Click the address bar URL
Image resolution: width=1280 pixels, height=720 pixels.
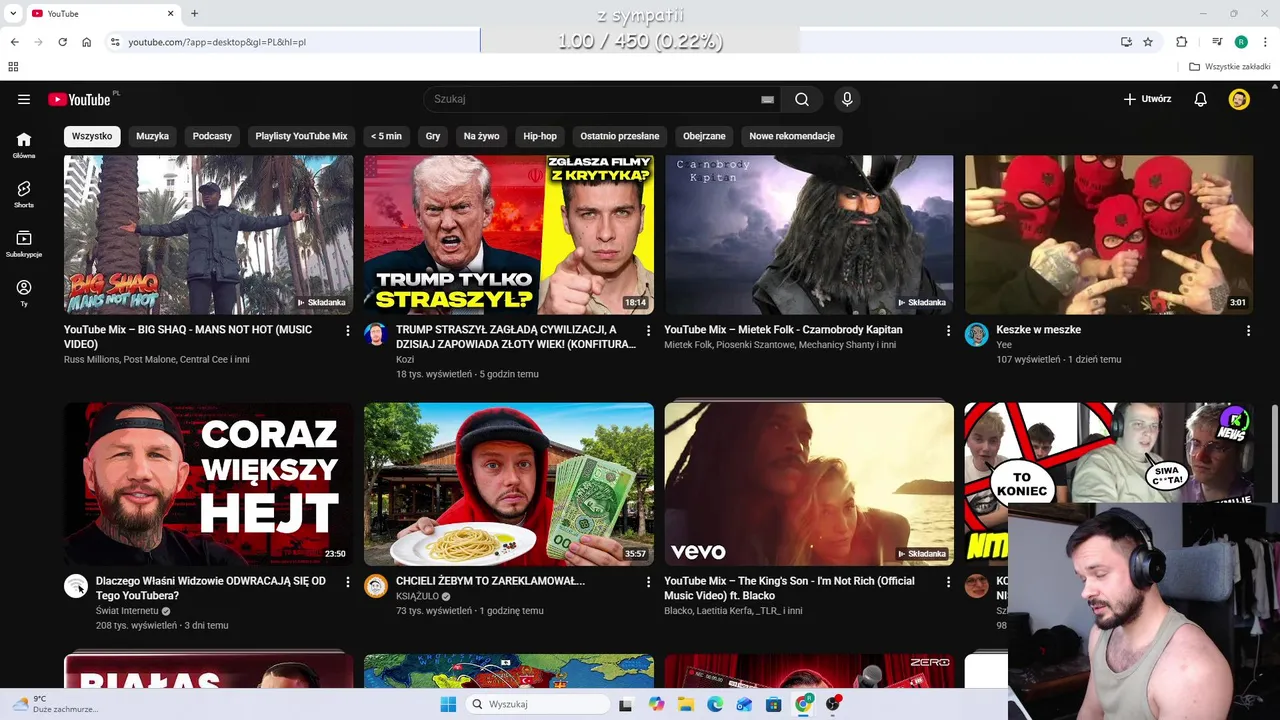pos(217,42)
